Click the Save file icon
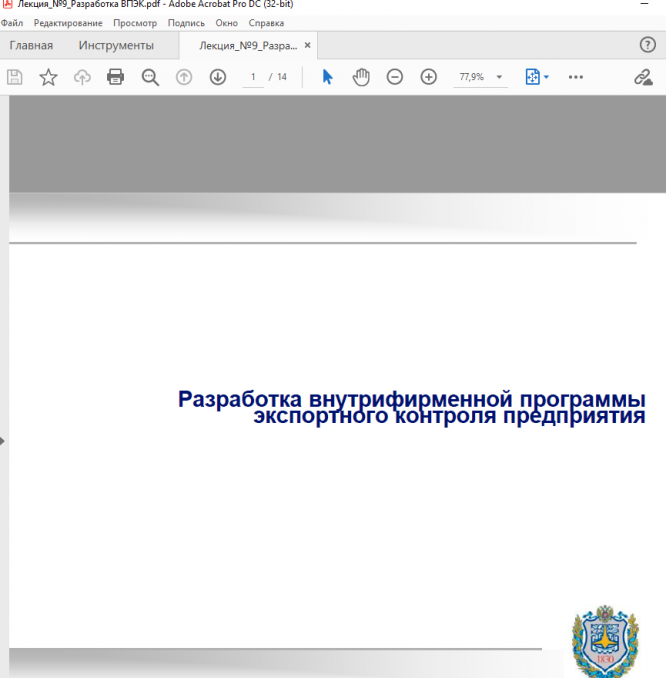666x678 pixels. (14, 77)
